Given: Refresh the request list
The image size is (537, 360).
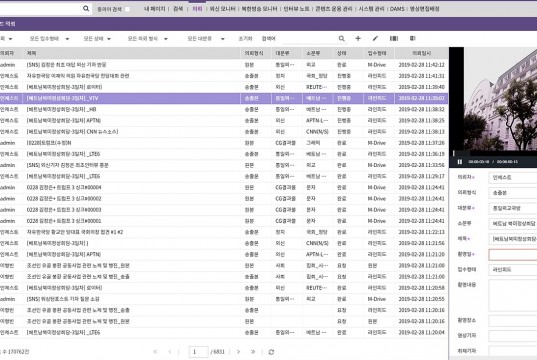Looking at the screenshot, I should coord(271,352).
